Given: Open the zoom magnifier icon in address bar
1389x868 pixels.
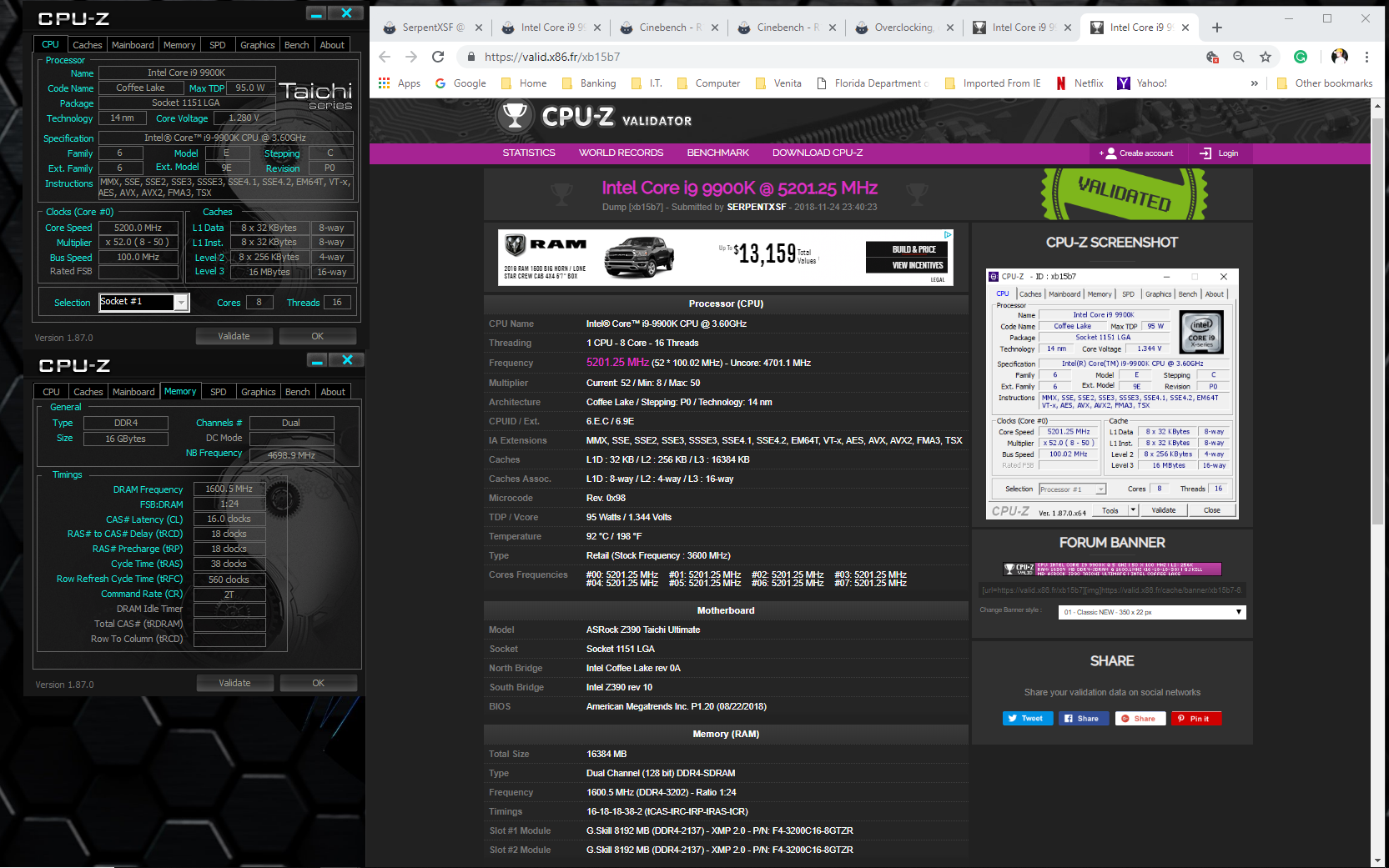Looking at the screenshot, I should point(1239,57).
